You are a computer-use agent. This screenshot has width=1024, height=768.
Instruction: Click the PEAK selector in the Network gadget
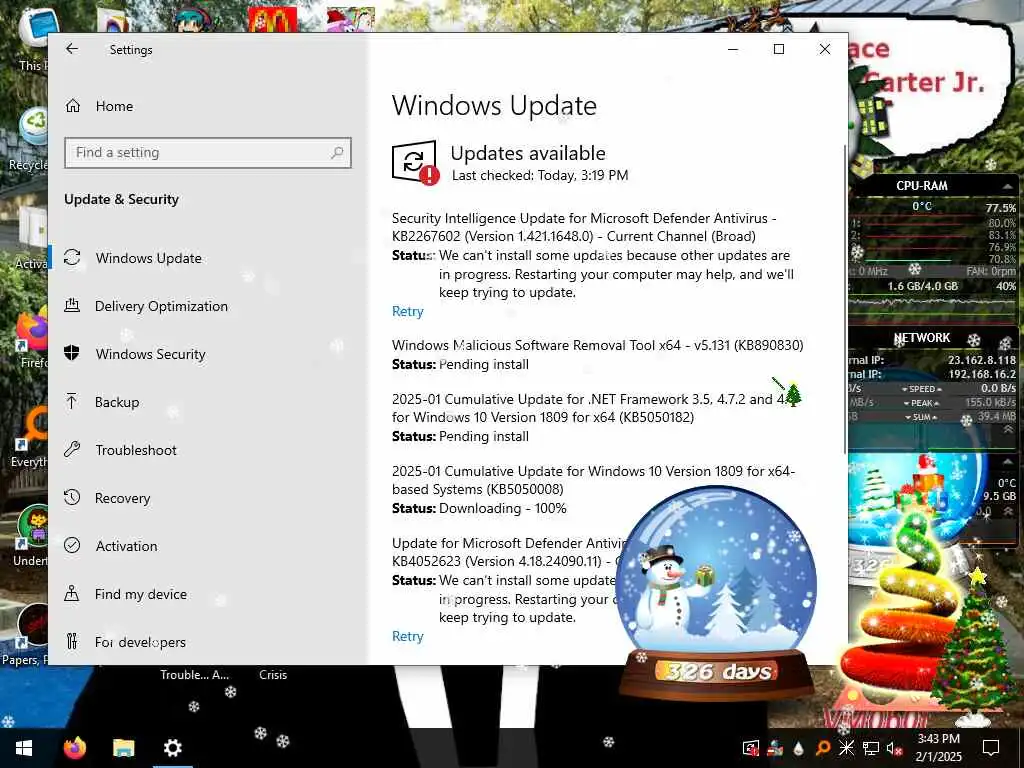[x=921, y=403]
